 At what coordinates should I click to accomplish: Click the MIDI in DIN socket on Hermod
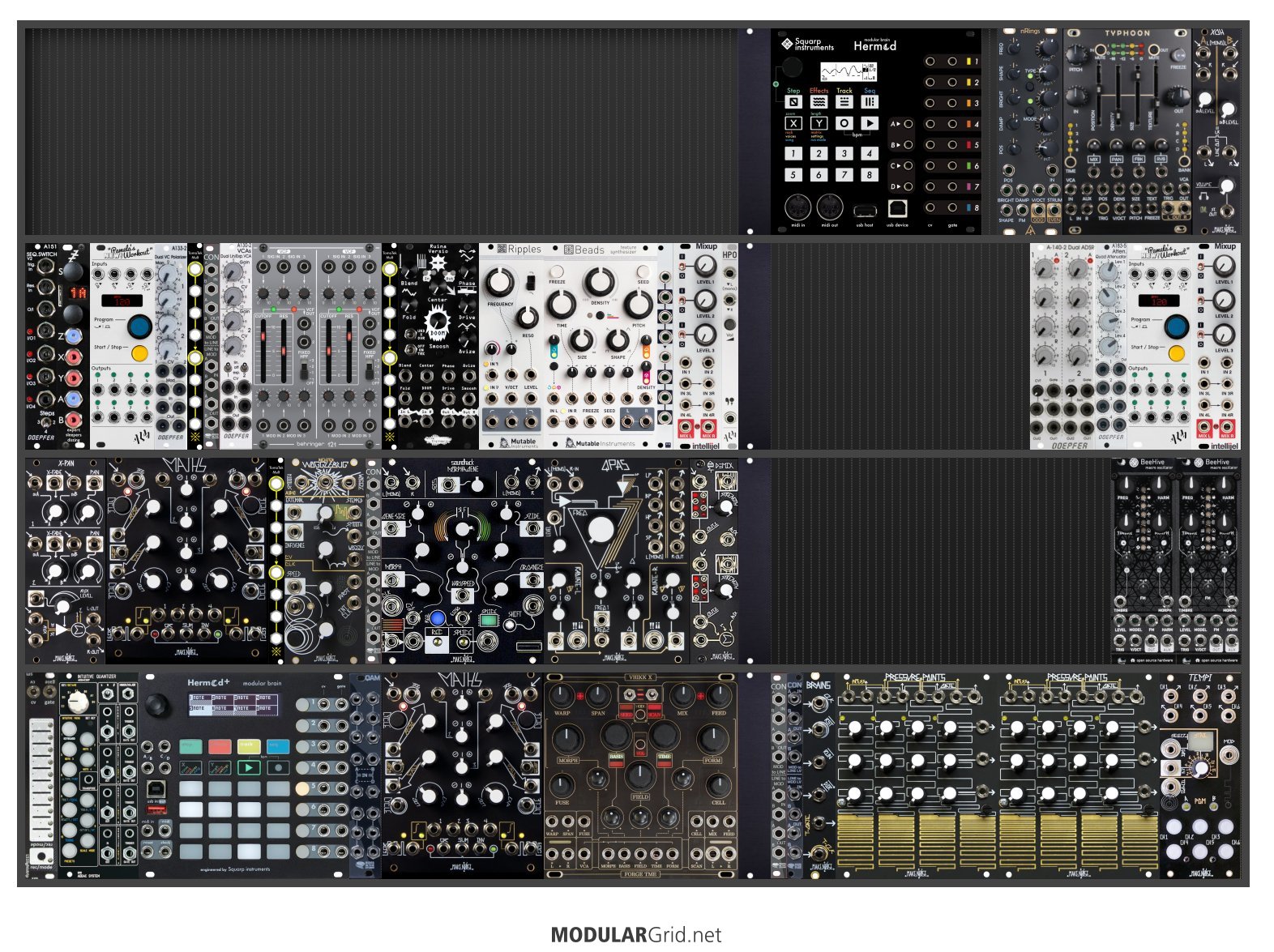pyautogui.click(x=797, y=207)
